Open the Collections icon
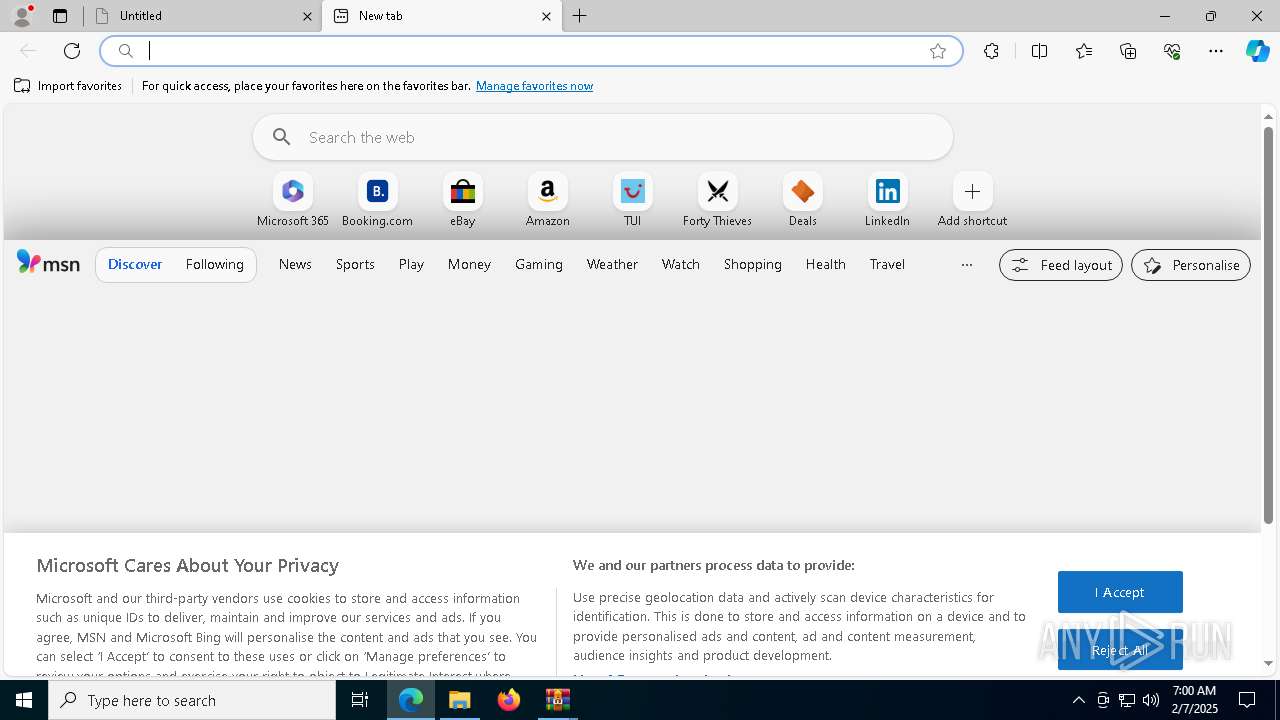 pyautogui.click(x=1128, y=51)
